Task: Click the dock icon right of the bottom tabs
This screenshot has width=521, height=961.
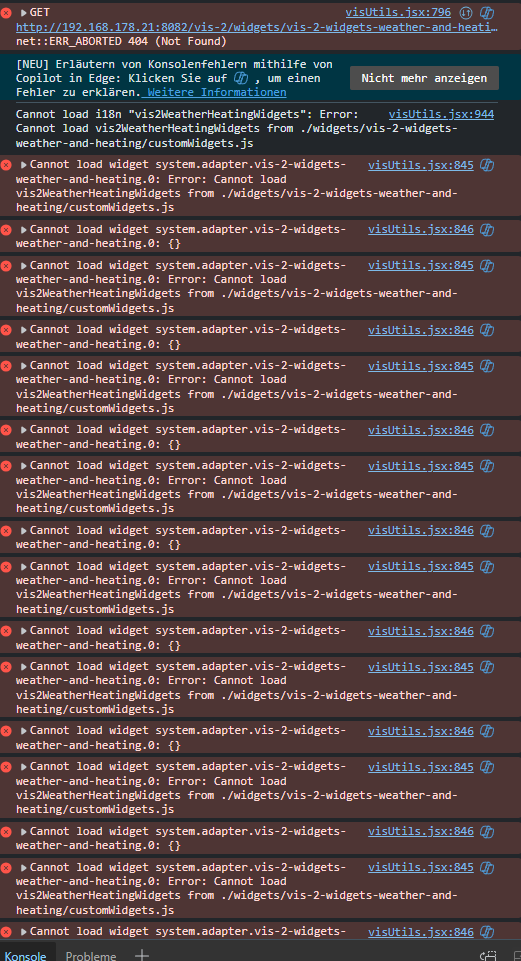Action: point(488,955)
